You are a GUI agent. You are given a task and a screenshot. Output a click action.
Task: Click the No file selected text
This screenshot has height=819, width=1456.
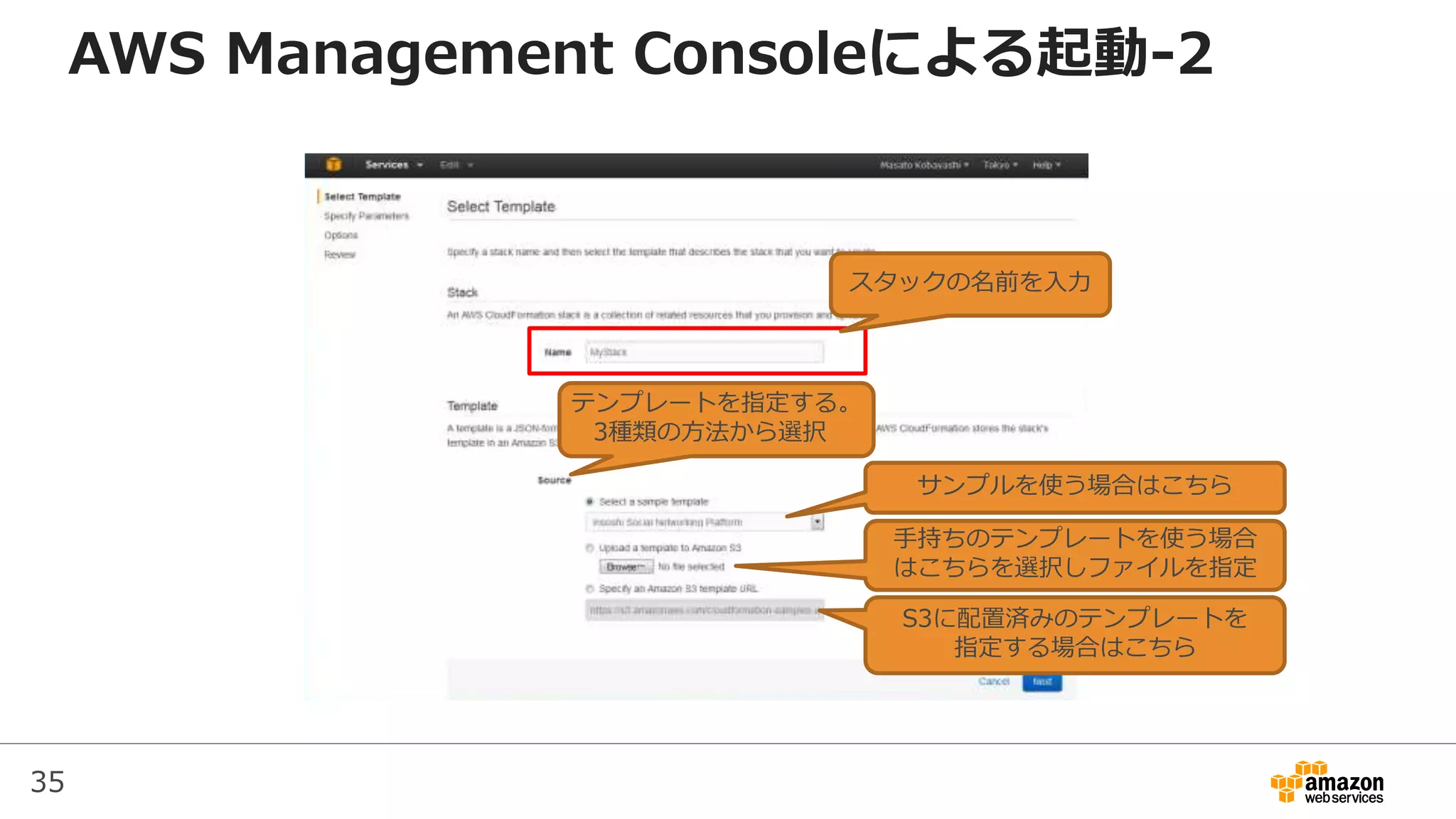(691, 567)
